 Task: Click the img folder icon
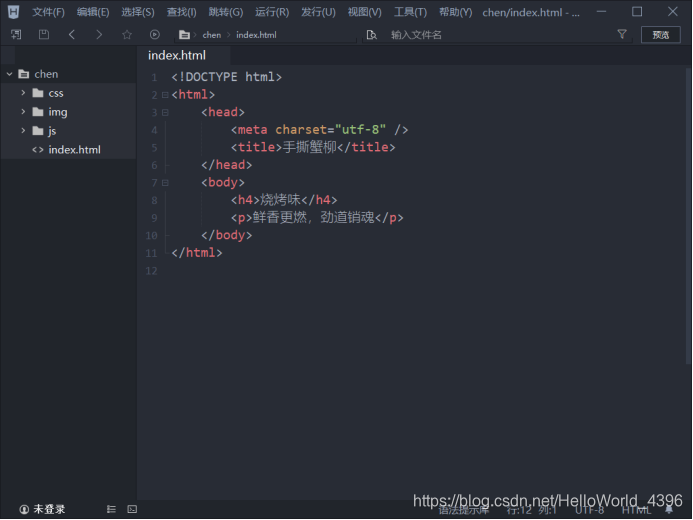(38, 112)
